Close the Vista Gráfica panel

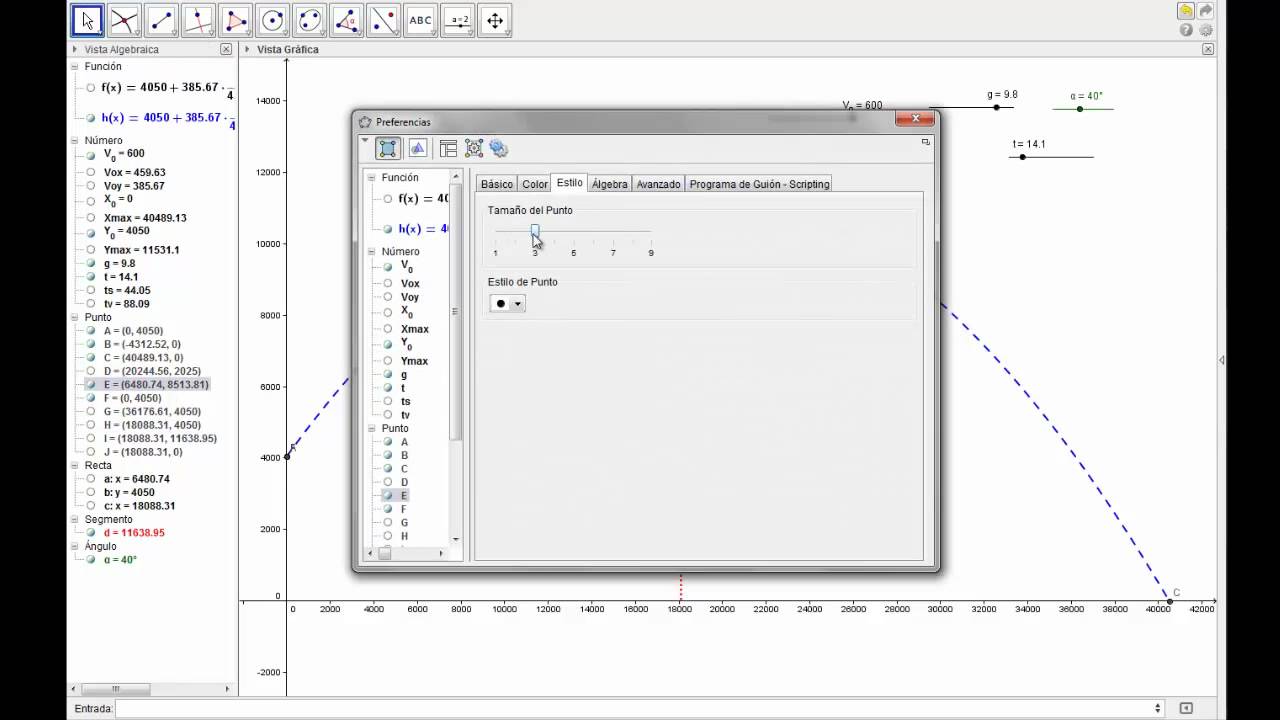pyautogui.click(x=1208, y=49)
